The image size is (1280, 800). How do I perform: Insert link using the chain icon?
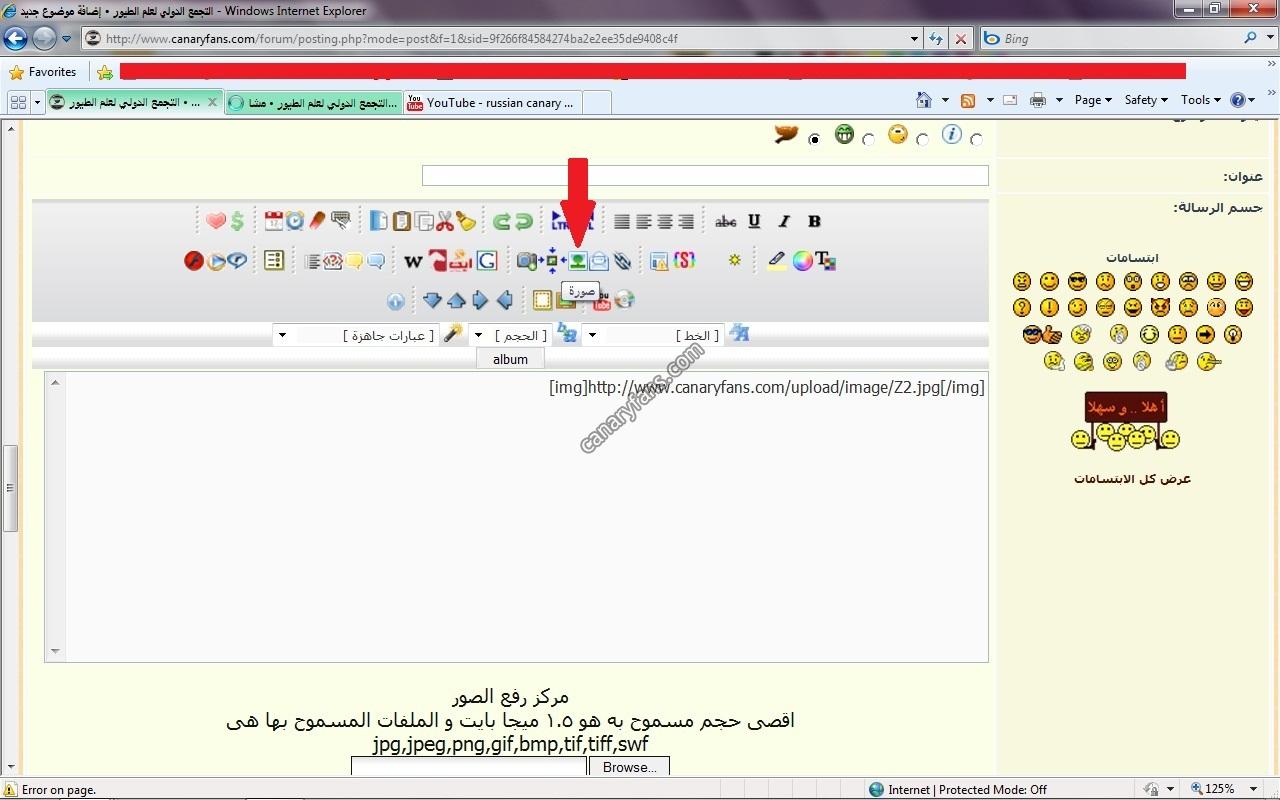coord(622,261)
